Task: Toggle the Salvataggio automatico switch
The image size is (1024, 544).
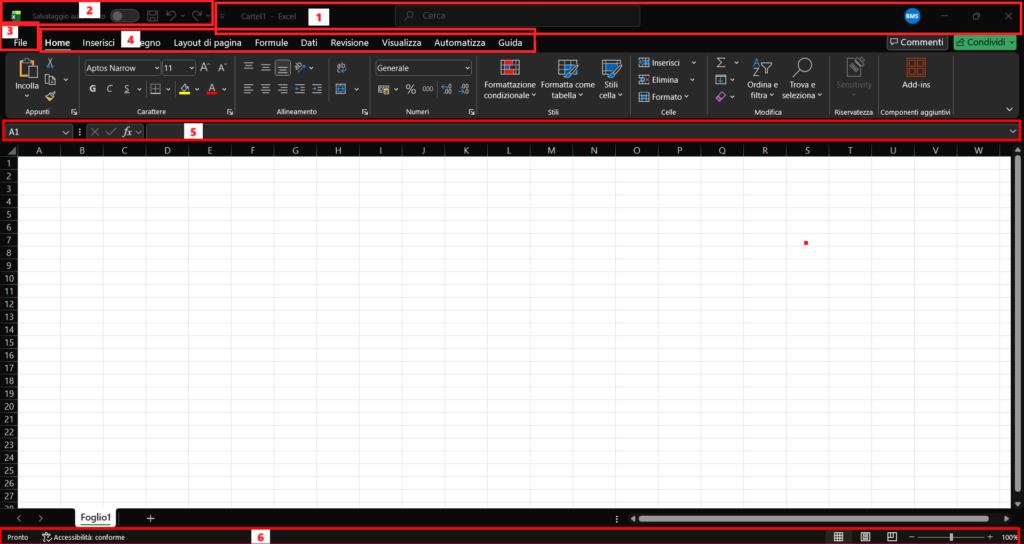Action: point(124,16)
